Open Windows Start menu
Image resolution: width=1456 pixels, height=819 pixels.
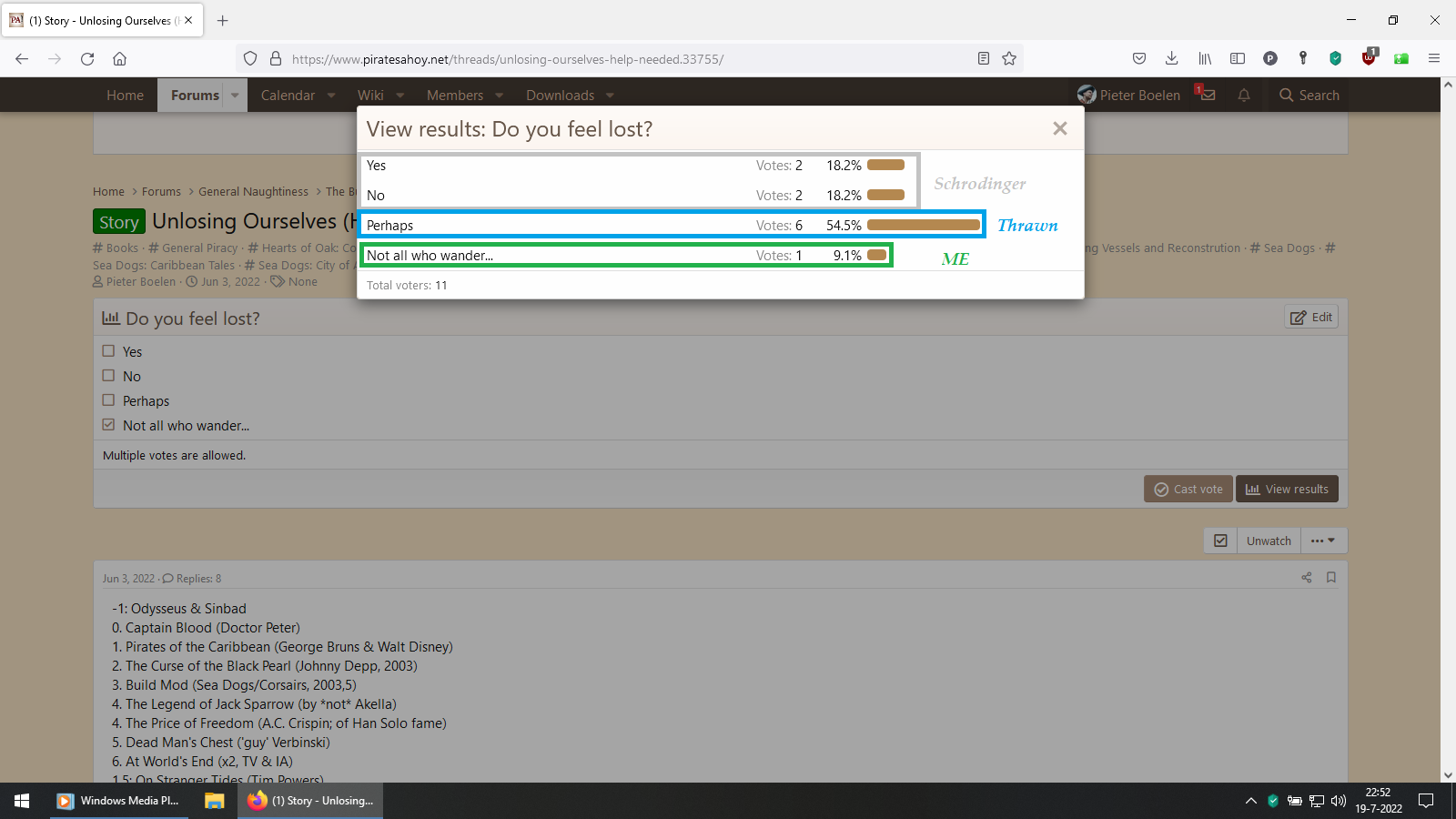coord(22,801)
